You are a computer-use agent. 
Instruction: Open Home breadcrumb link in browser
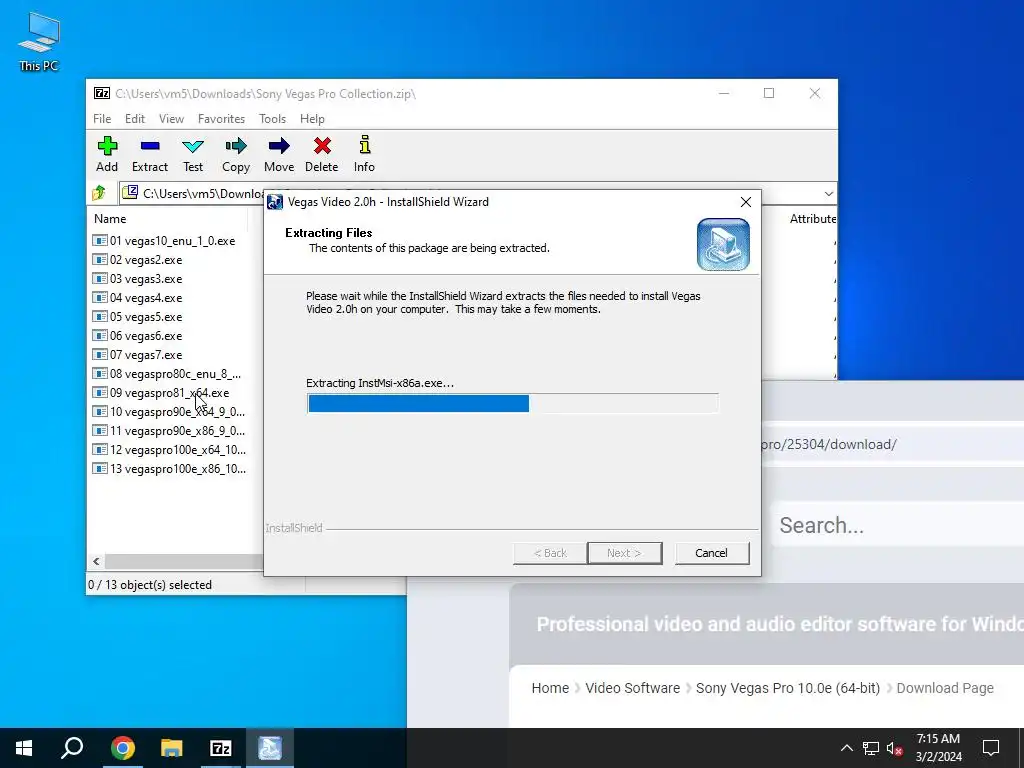coord(550,688)
